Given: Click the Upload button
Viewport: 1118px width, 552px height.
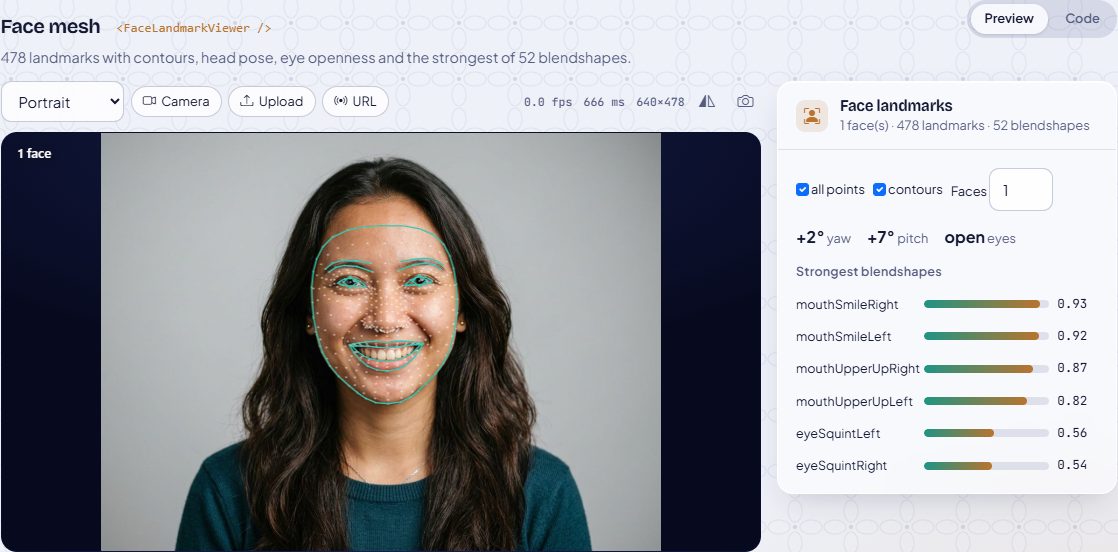Looking at the screenshot, I should 272,101.
